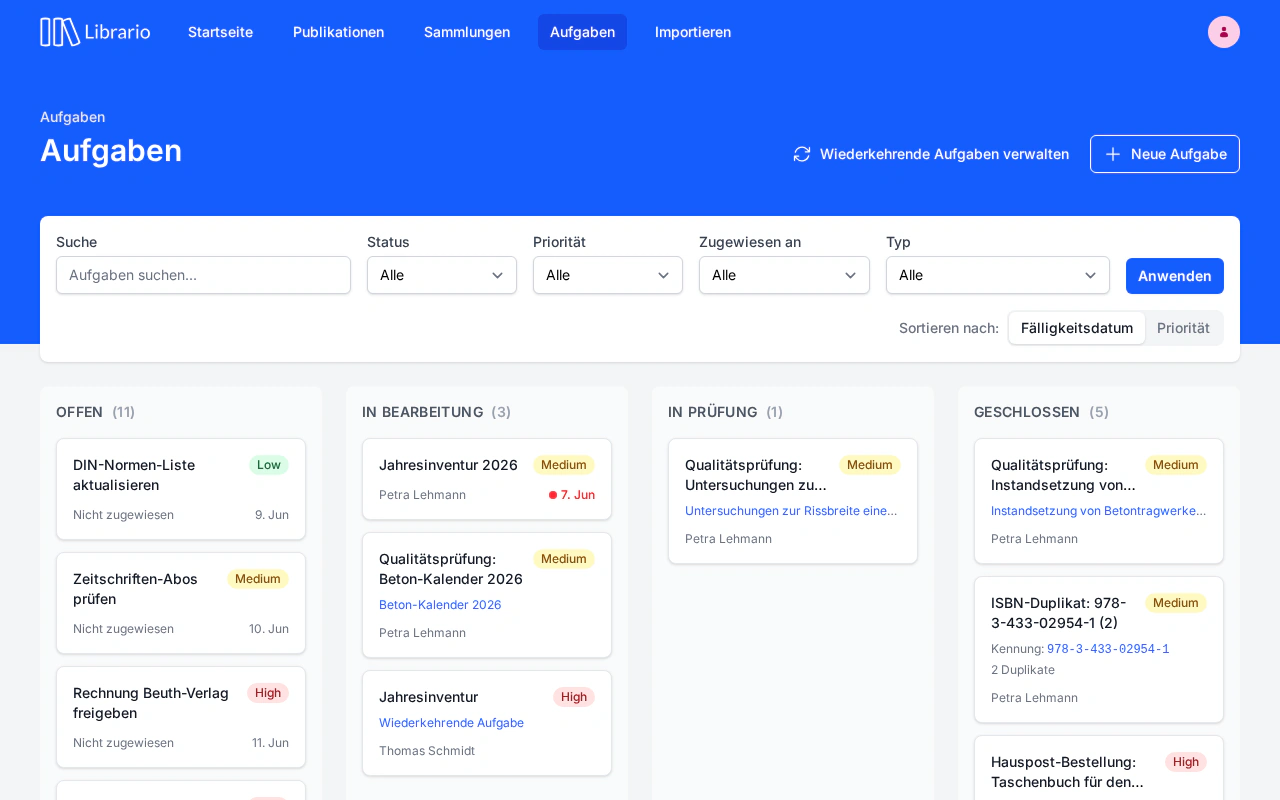The width and height of the screenshot is (1280, 800).
Task: Click the 7. Jun due date
Action: (x=578, y=495)
